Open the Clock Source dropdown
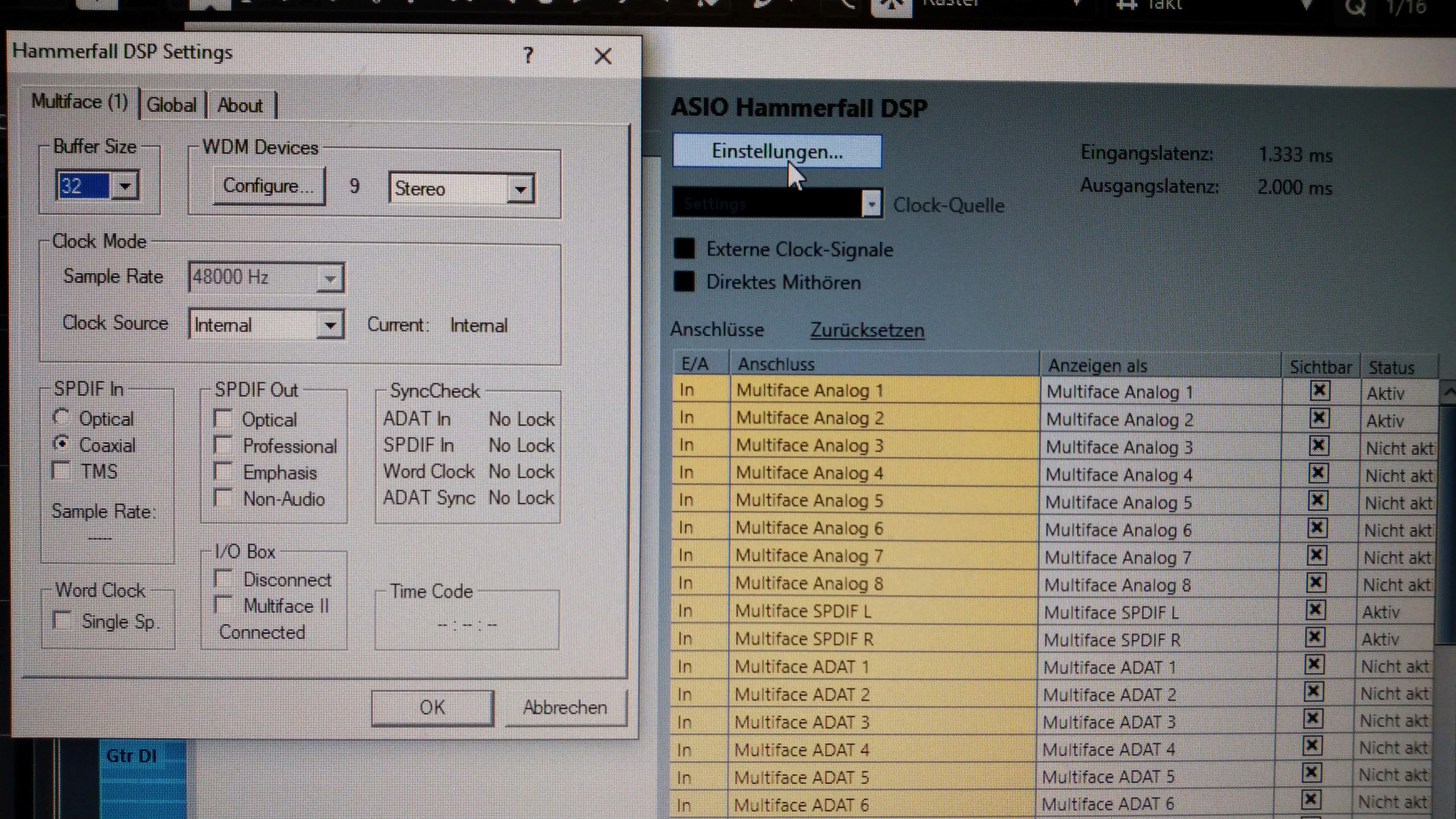The image size is (1456, 819). 330,325
